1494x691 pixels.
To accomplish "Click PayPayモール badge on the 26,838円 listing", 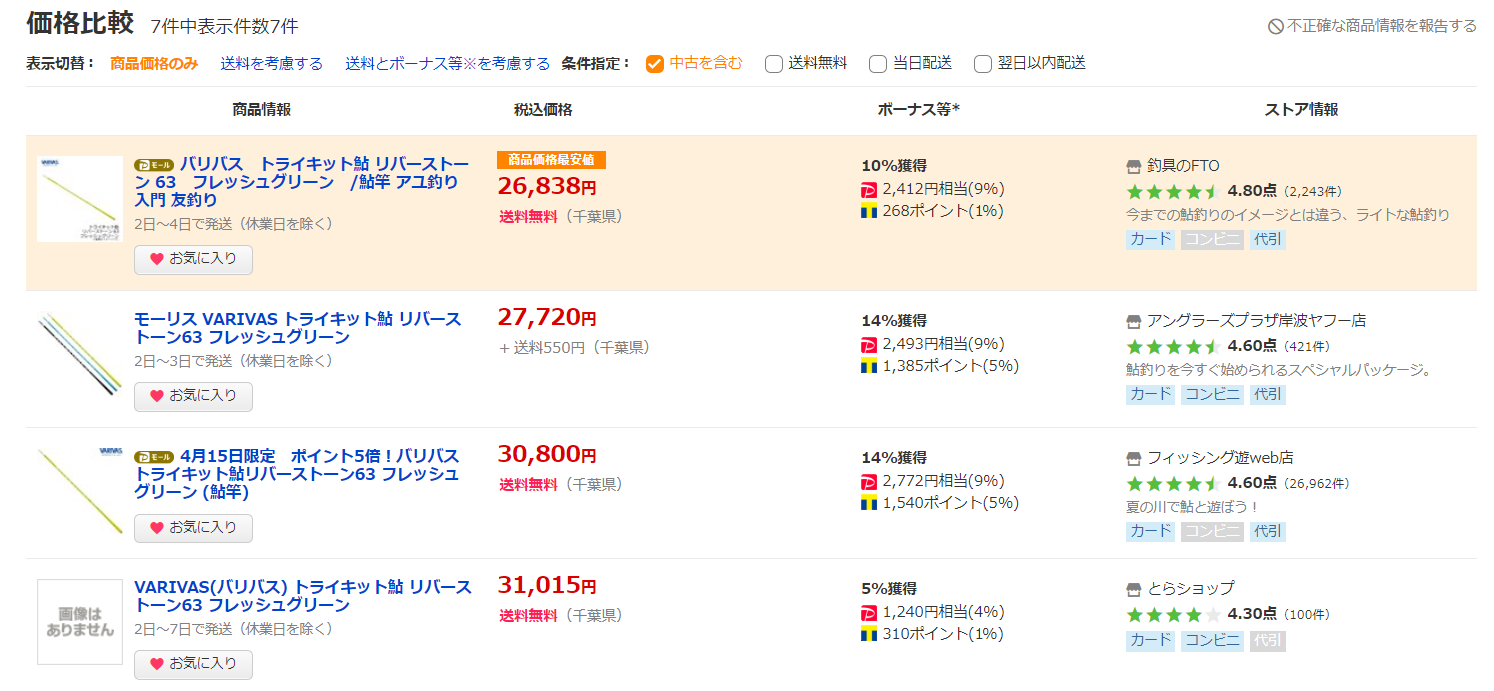I will pyautogui.click(x=154, y=165).
